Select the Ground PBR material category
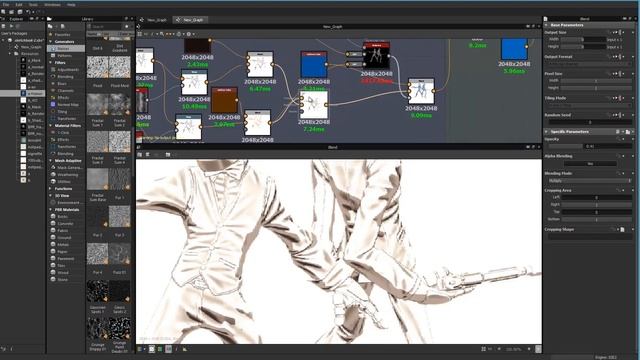Viewport: 640px width, 360px height. [x=64, y=238]
